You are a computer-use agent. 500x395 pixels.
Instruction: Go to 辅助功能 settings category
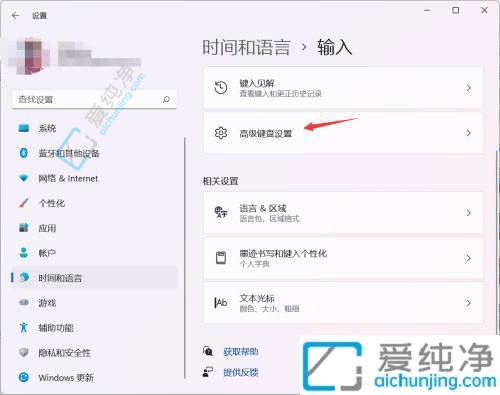pyautogui.click(x=94, y=327)
